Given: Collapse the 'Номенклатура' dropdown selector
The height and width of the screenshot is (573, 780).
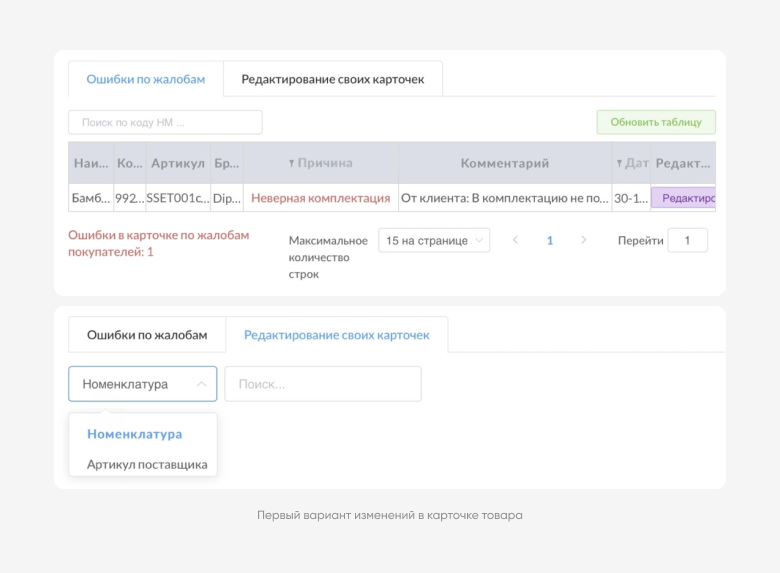Looking at the screenshot, I should coord(143,384).
